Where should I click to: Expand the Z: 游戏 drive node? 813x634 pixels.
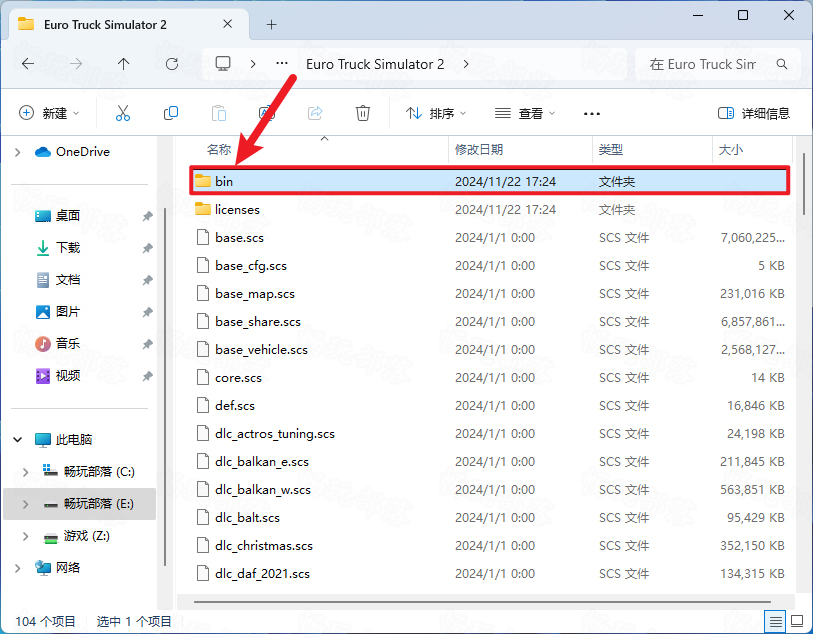(x=25, y=536)
